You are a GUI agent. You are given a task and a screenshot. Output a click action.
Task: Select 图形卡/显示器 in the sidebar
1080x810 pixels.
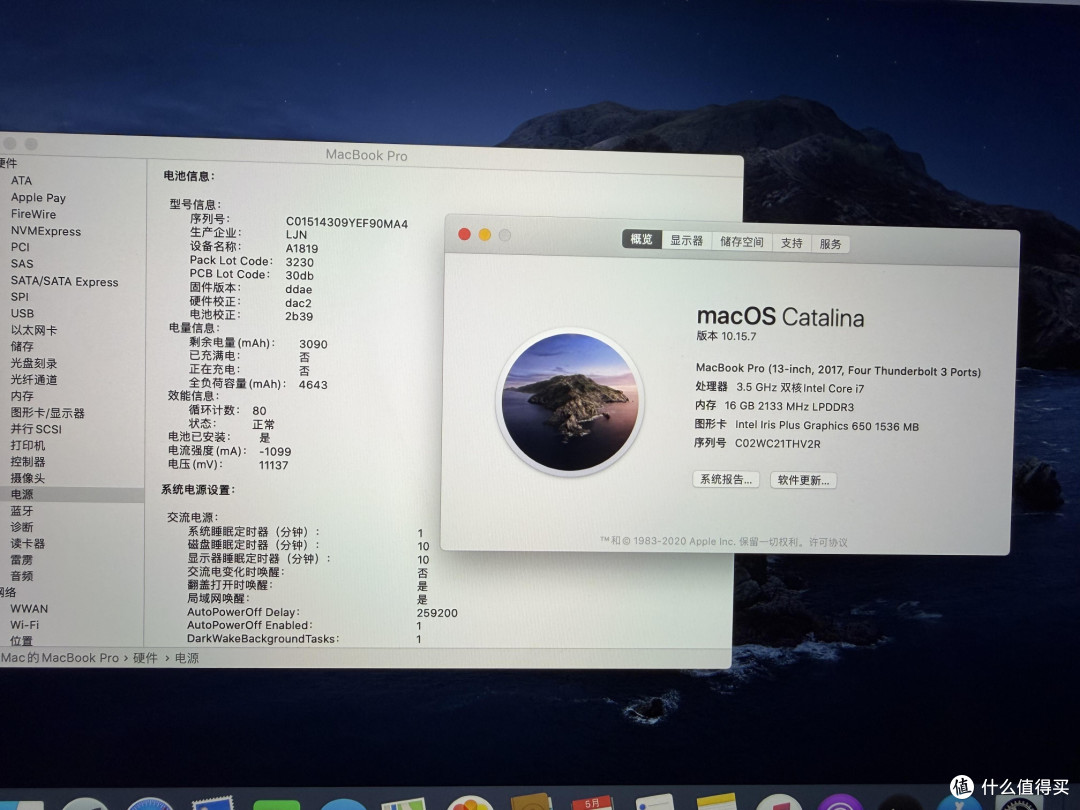coord(48,413)
